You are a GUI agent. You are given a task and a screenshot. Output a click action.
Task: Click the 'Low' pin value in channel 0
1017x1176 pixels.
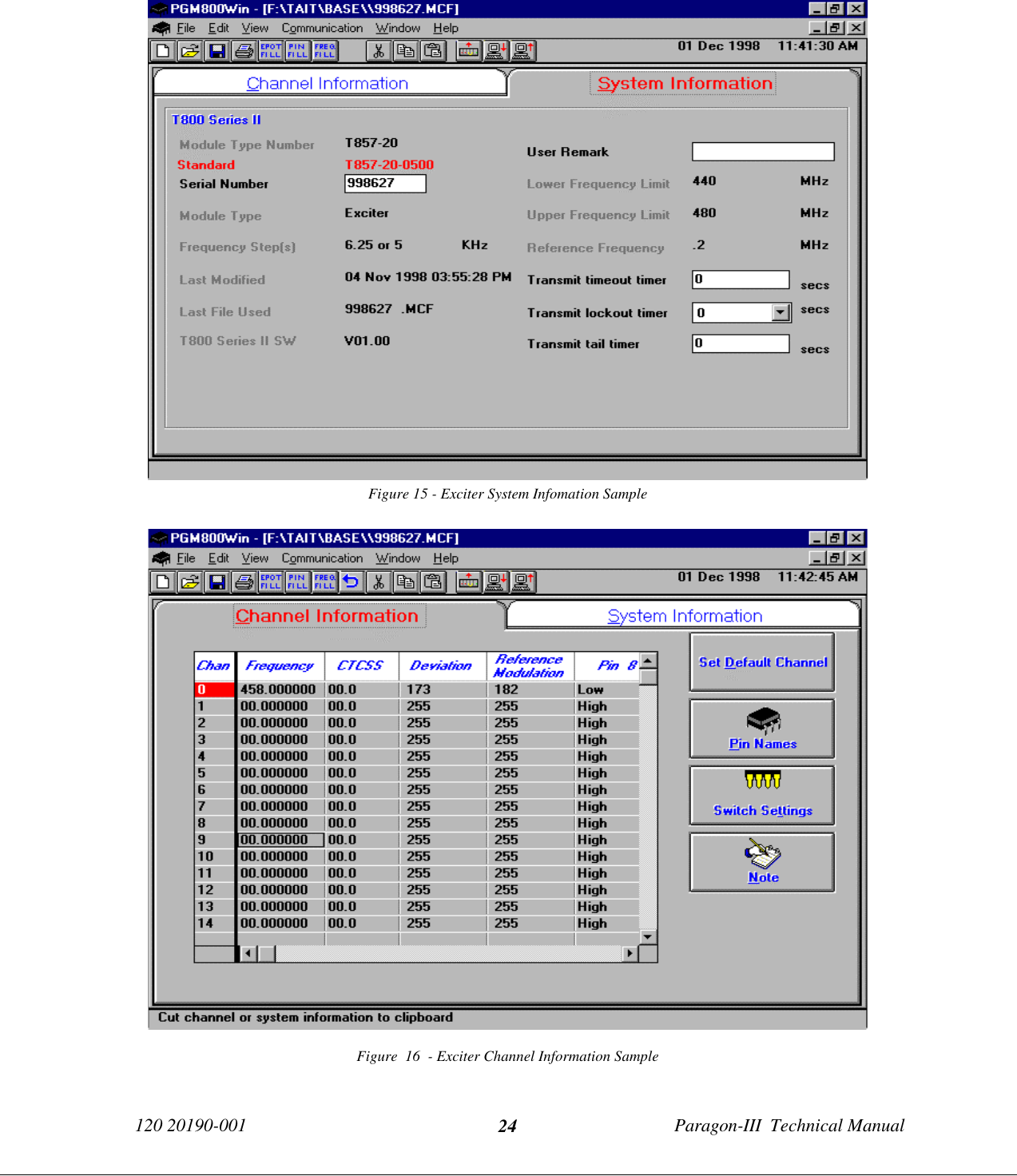coord(607,689)
